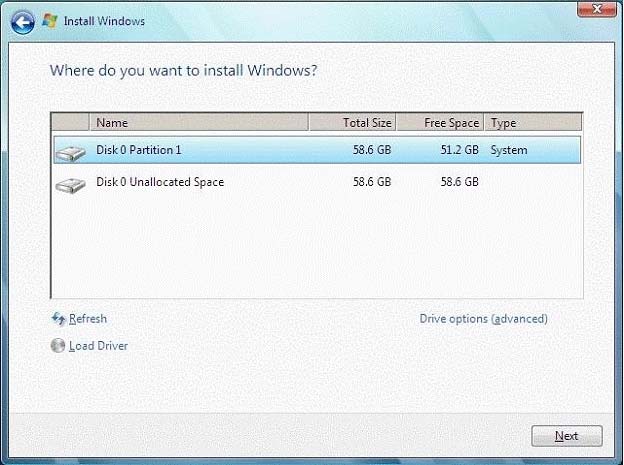This screenshot has height=465, width=624.
Task: Select the Disk 0 Partition 1 row
Action: tap(317, 150)
